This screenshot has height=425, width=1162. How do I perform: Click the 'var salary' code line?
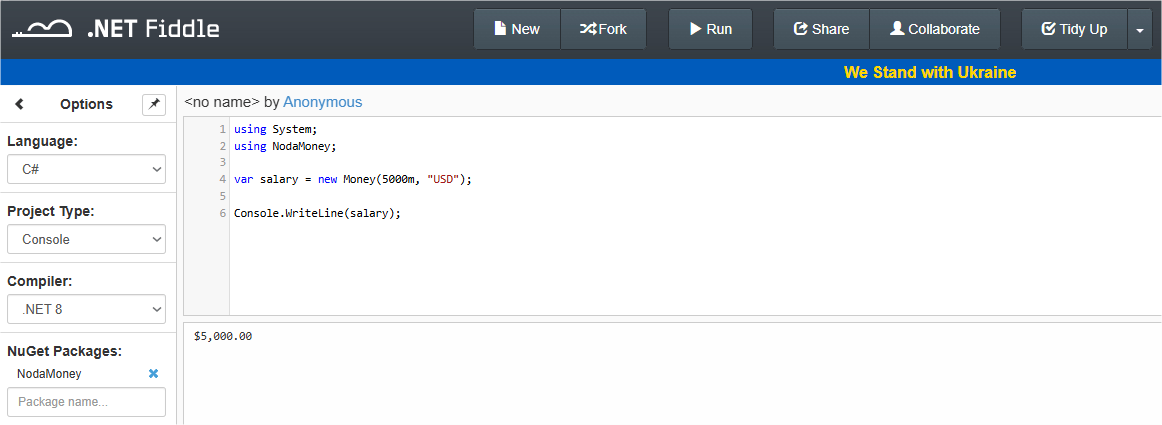353,179
